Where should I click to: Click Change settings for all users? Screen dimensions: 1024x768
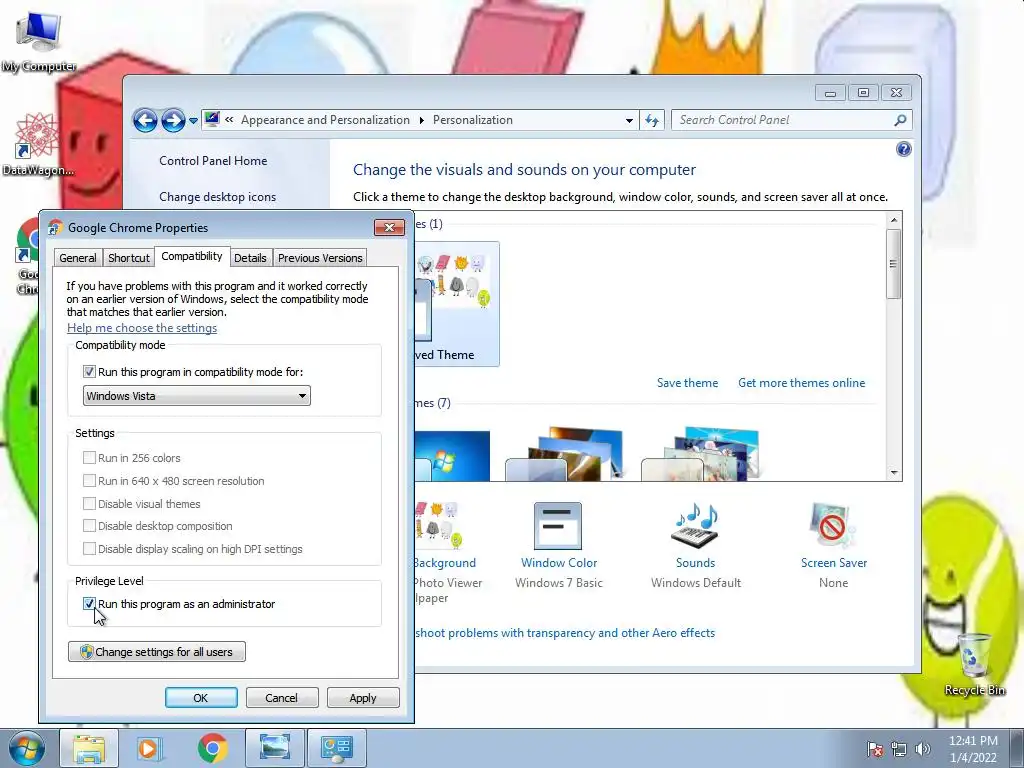(157, 652)
